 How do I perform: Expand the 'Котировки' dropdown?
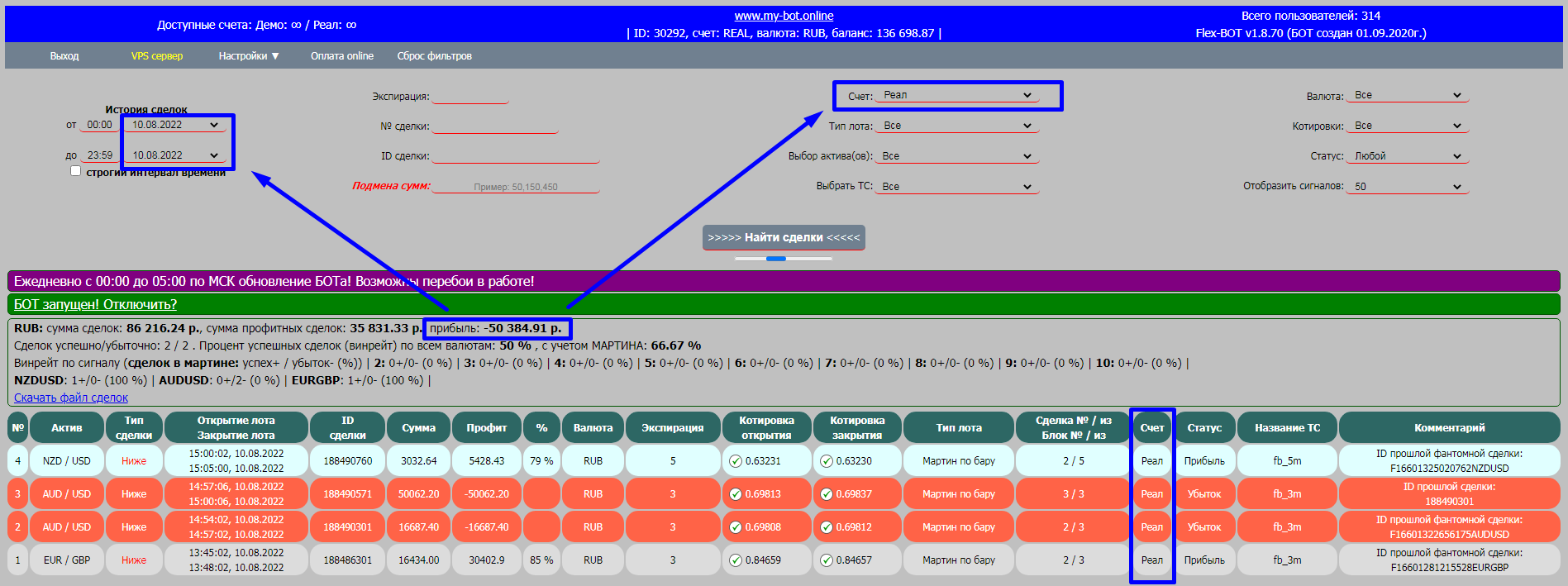pos(1408,126)
